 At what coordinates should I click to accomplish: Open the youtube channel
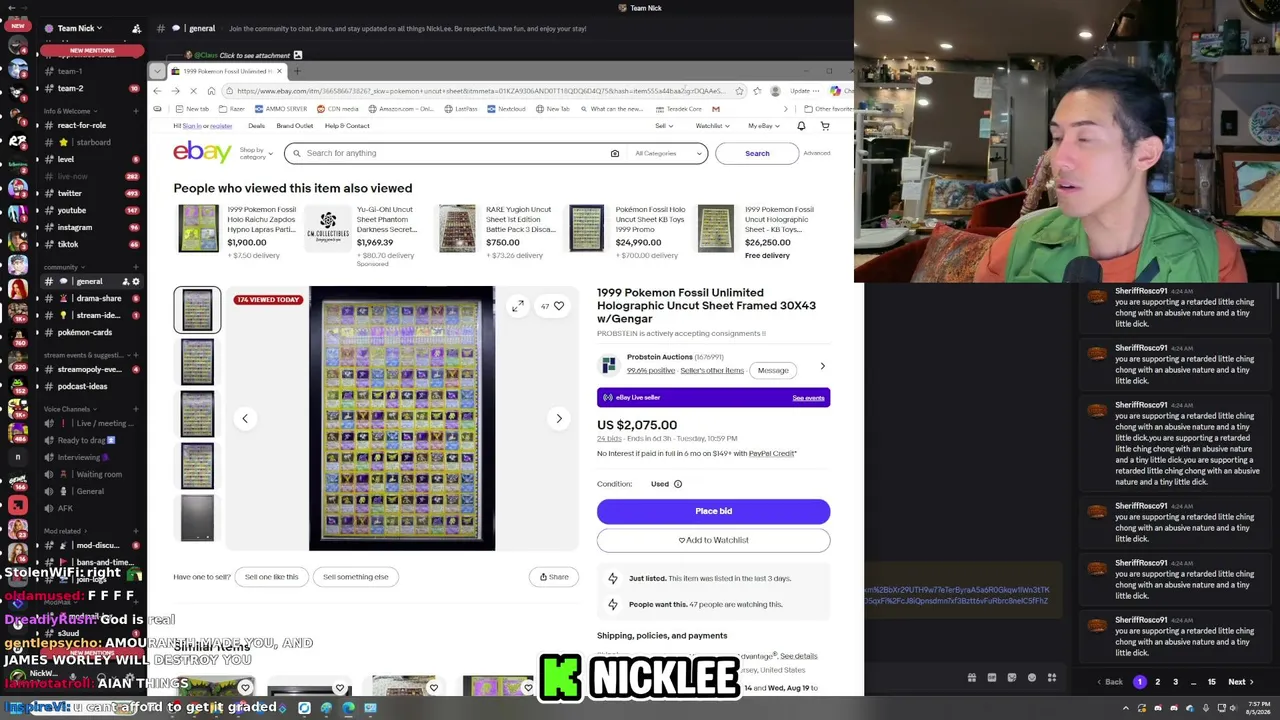click(90, 210)
